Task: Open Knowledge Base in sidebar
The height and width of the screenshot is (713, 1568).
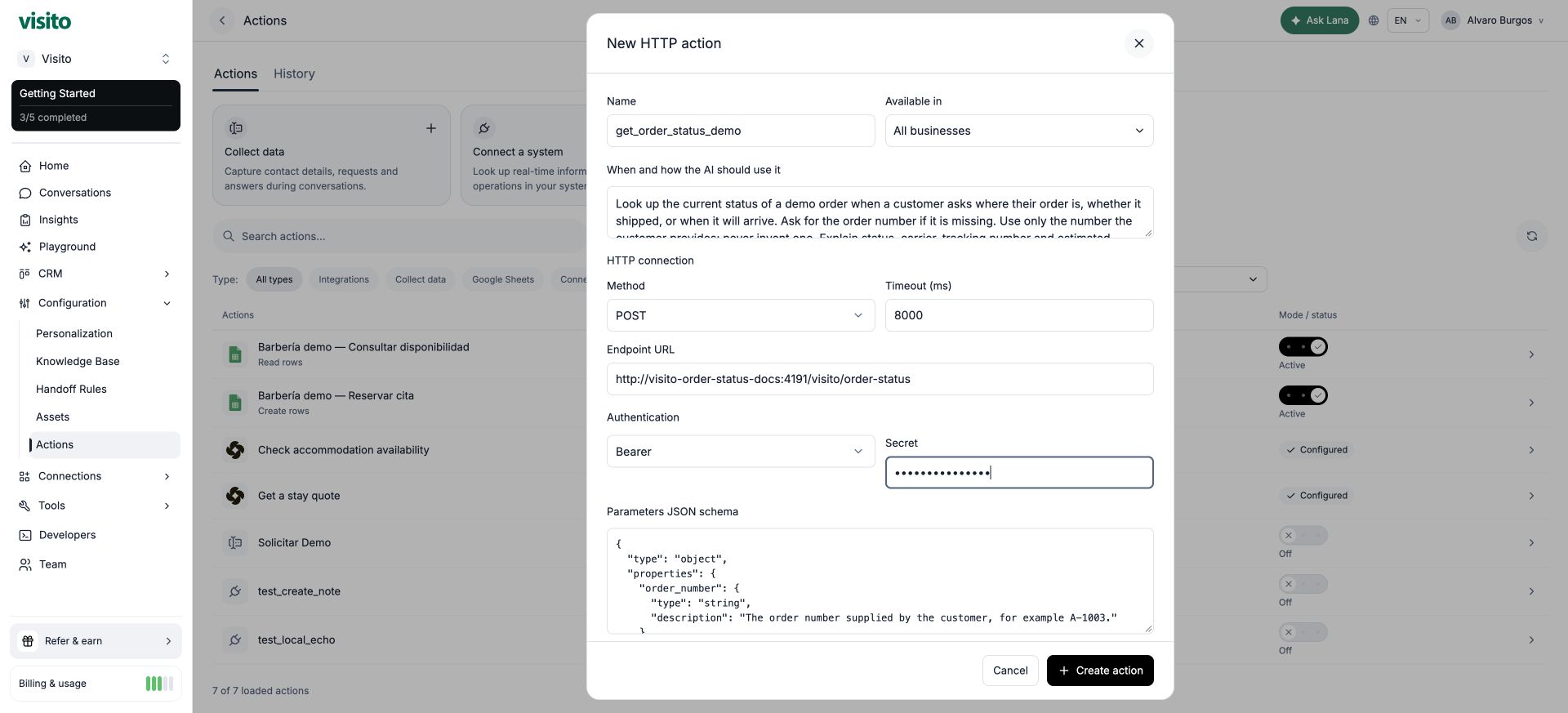Action: [78, 361]
